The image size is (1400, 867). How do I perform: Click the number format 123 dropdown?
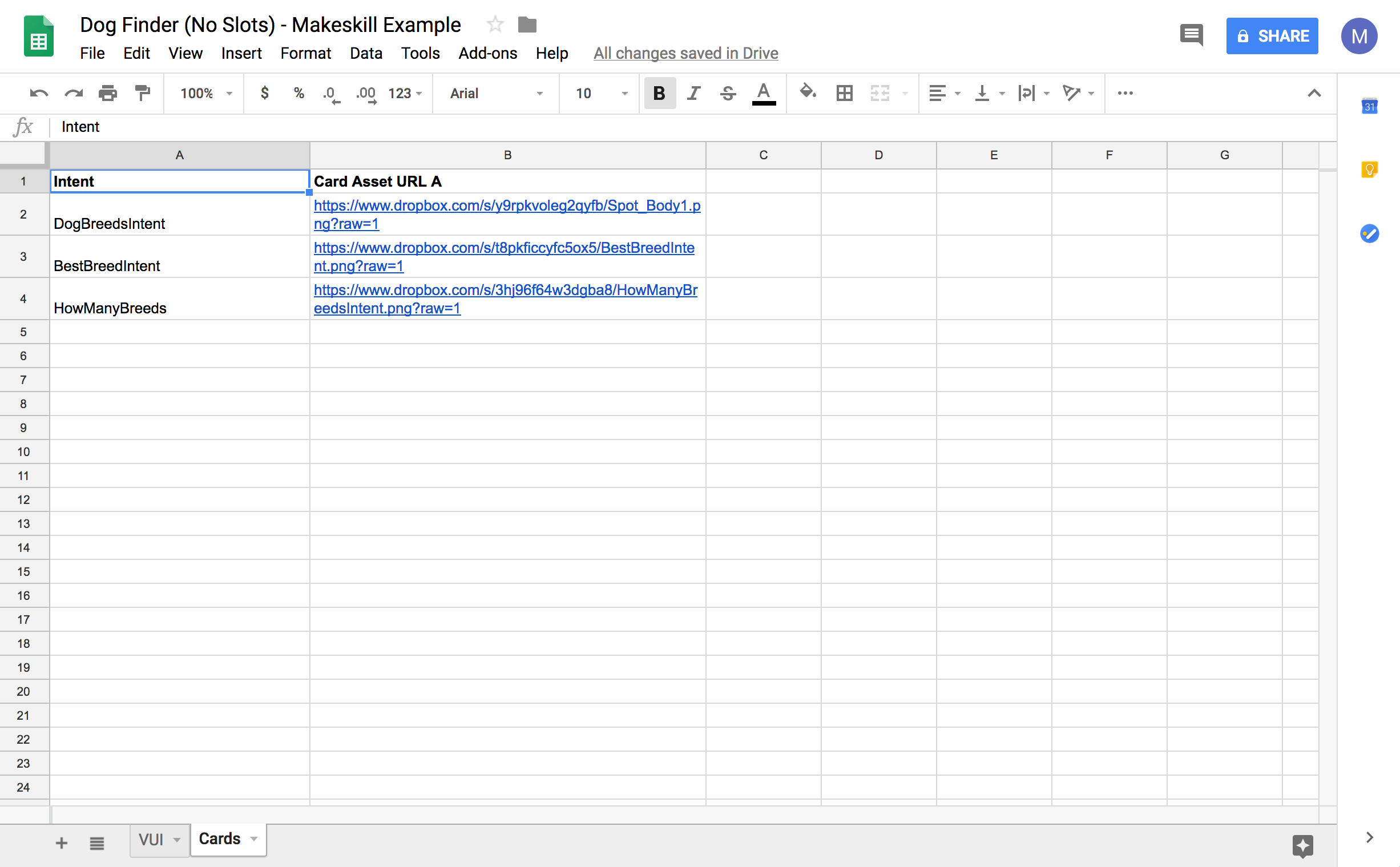(405, 93)
